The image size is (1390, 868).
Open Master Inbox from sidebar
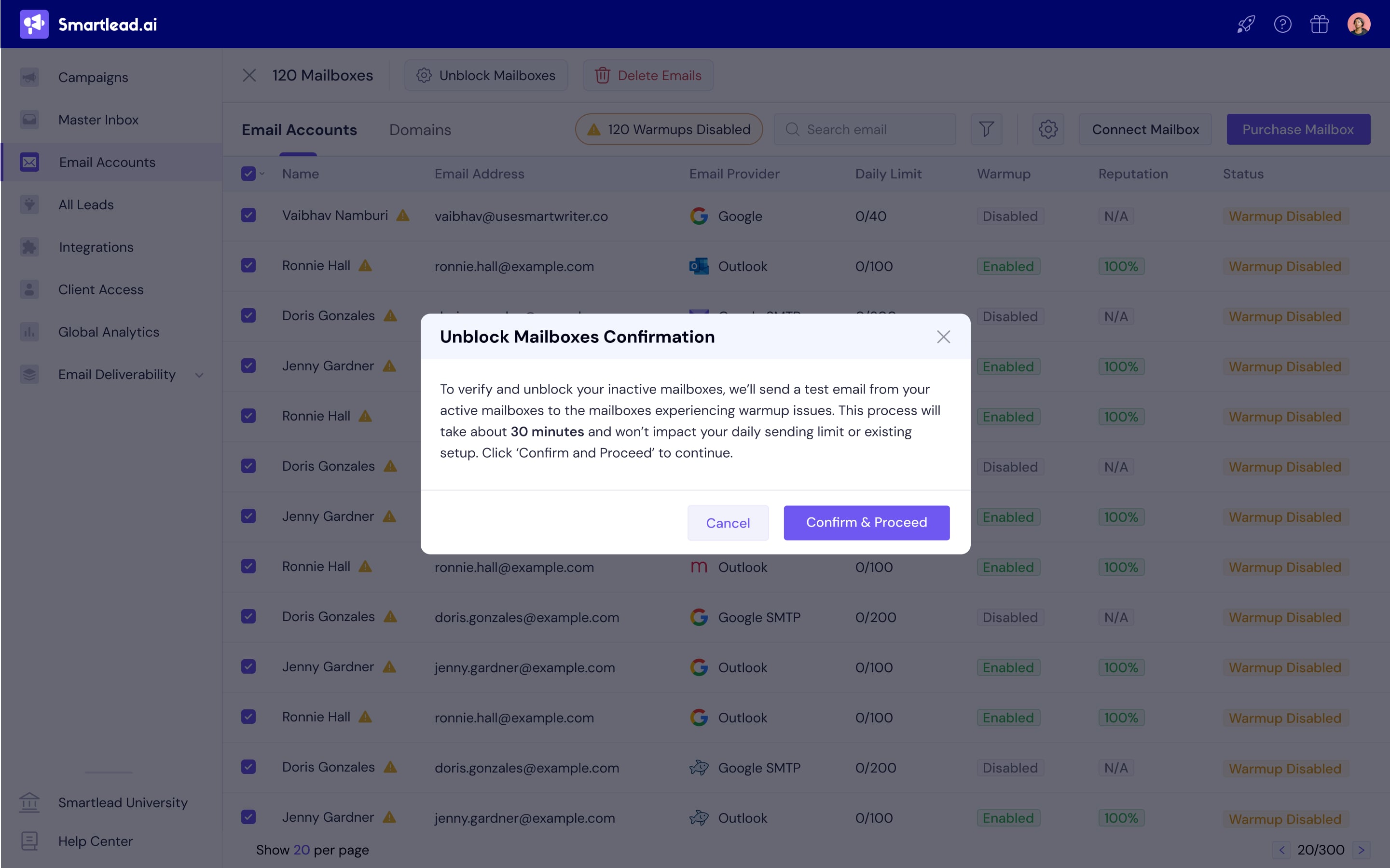tap(98, 120)
